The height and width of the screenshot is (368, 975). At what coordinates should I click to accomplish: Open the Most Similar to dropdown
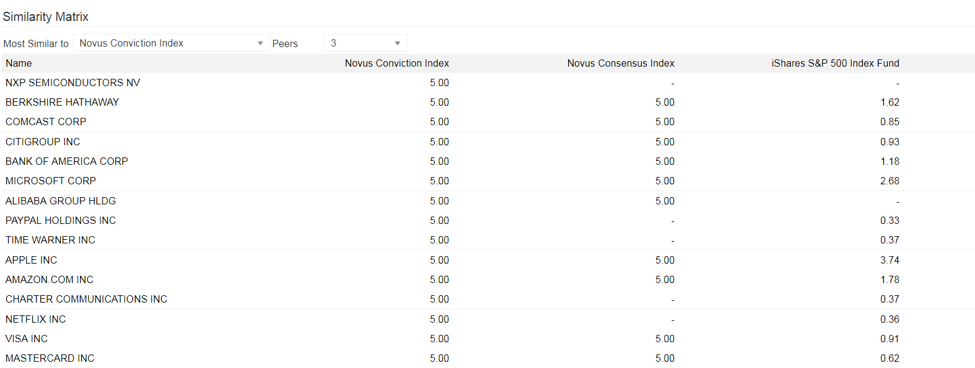172,43
